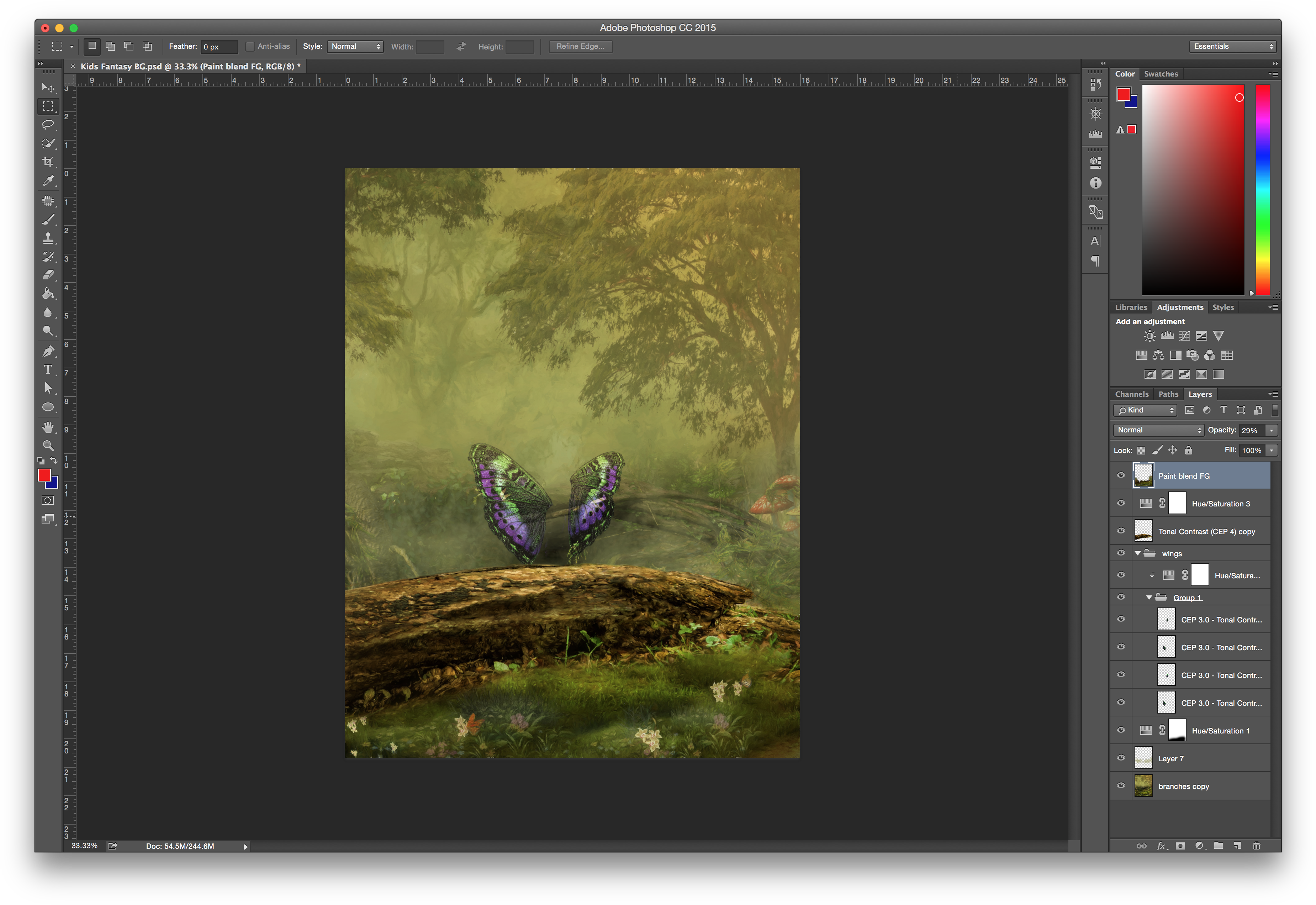Open the layer blend mode dropdown
Image resolution: width=1316 pixels, height=905 pixels.
[x=1158, y=430]
